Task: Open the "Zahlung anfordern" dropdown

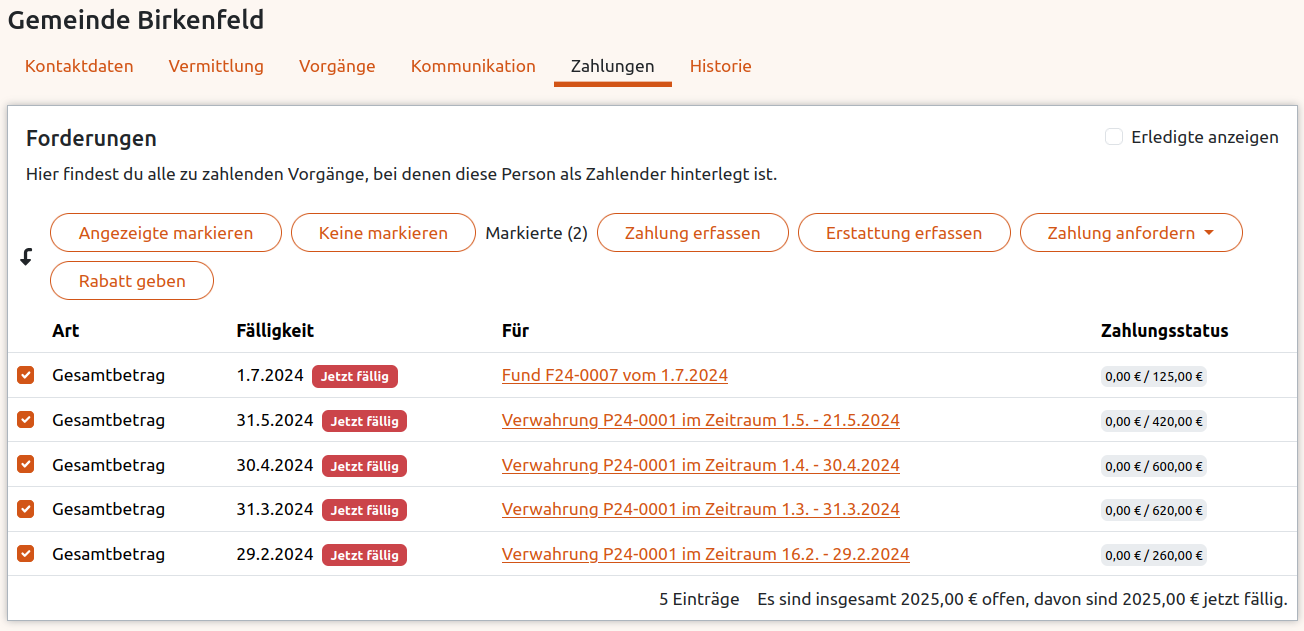Action: click(1131, 232)
